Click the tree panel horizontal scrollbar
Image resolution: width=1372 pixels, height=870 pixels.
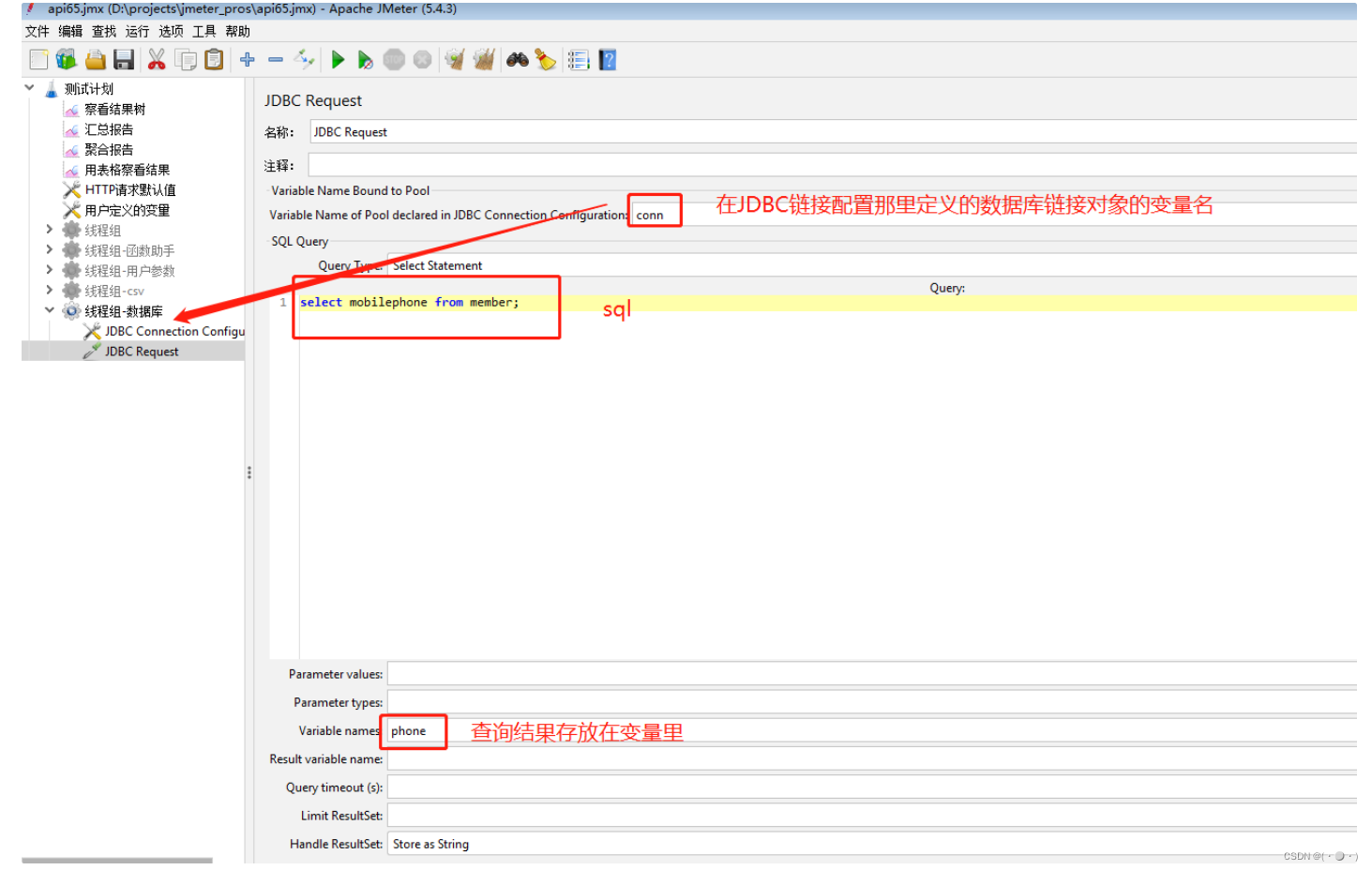[117, 860]
